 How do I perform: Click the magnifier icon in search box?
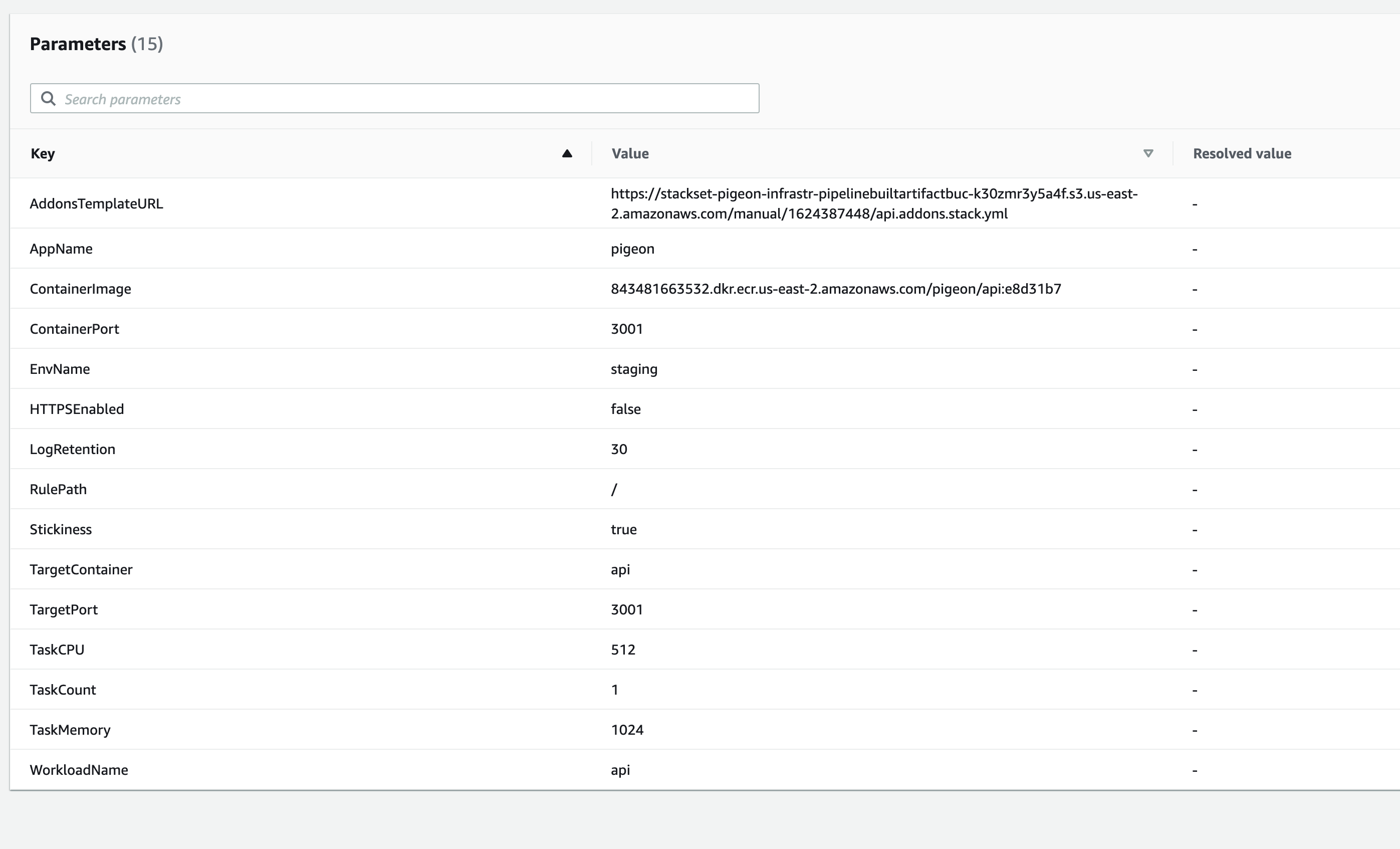(48, 98)
